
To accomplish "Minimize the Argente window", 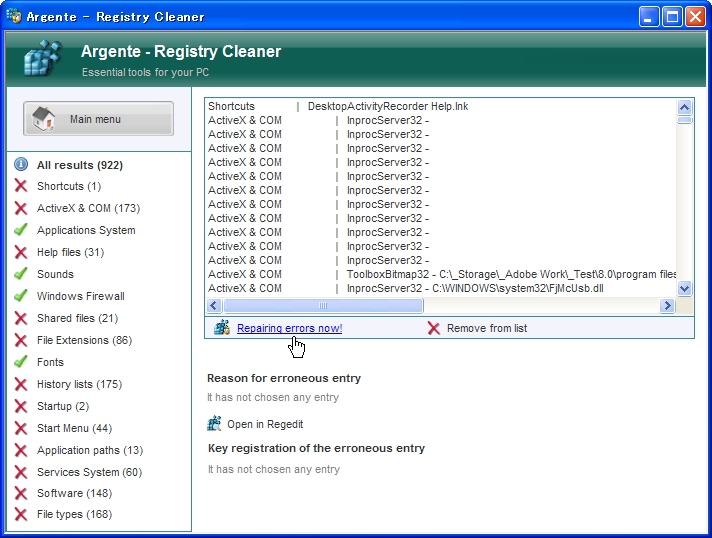I will tap(648, 17).
